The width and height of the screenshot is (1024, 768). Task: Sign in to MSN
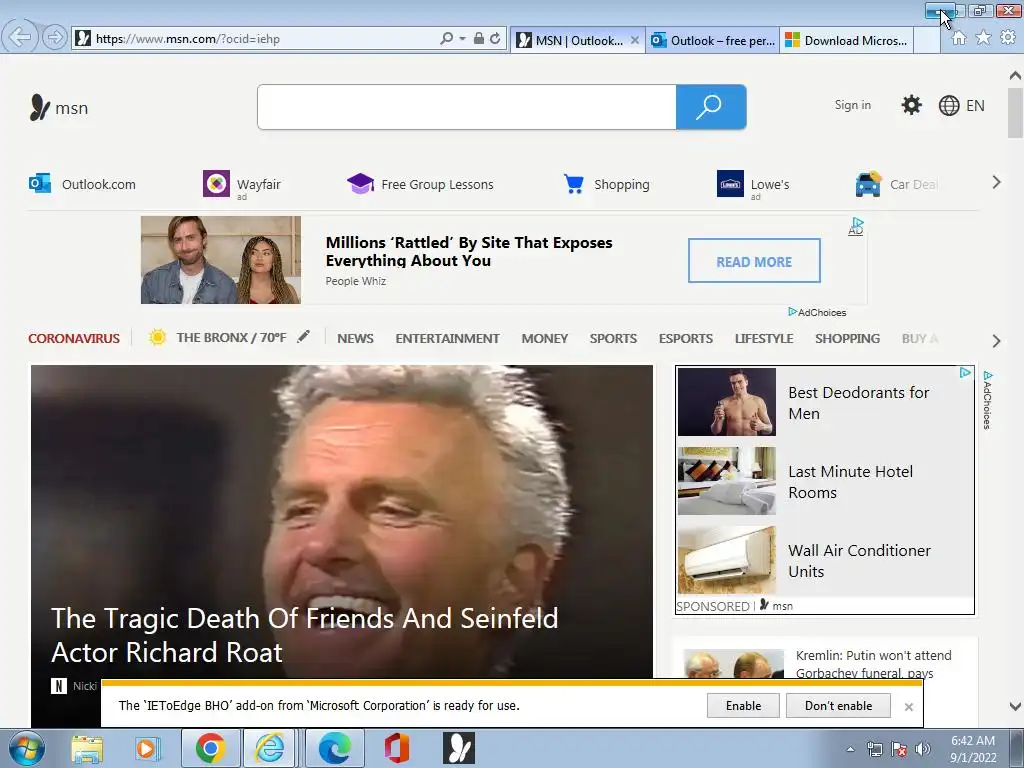coord(852,105)
